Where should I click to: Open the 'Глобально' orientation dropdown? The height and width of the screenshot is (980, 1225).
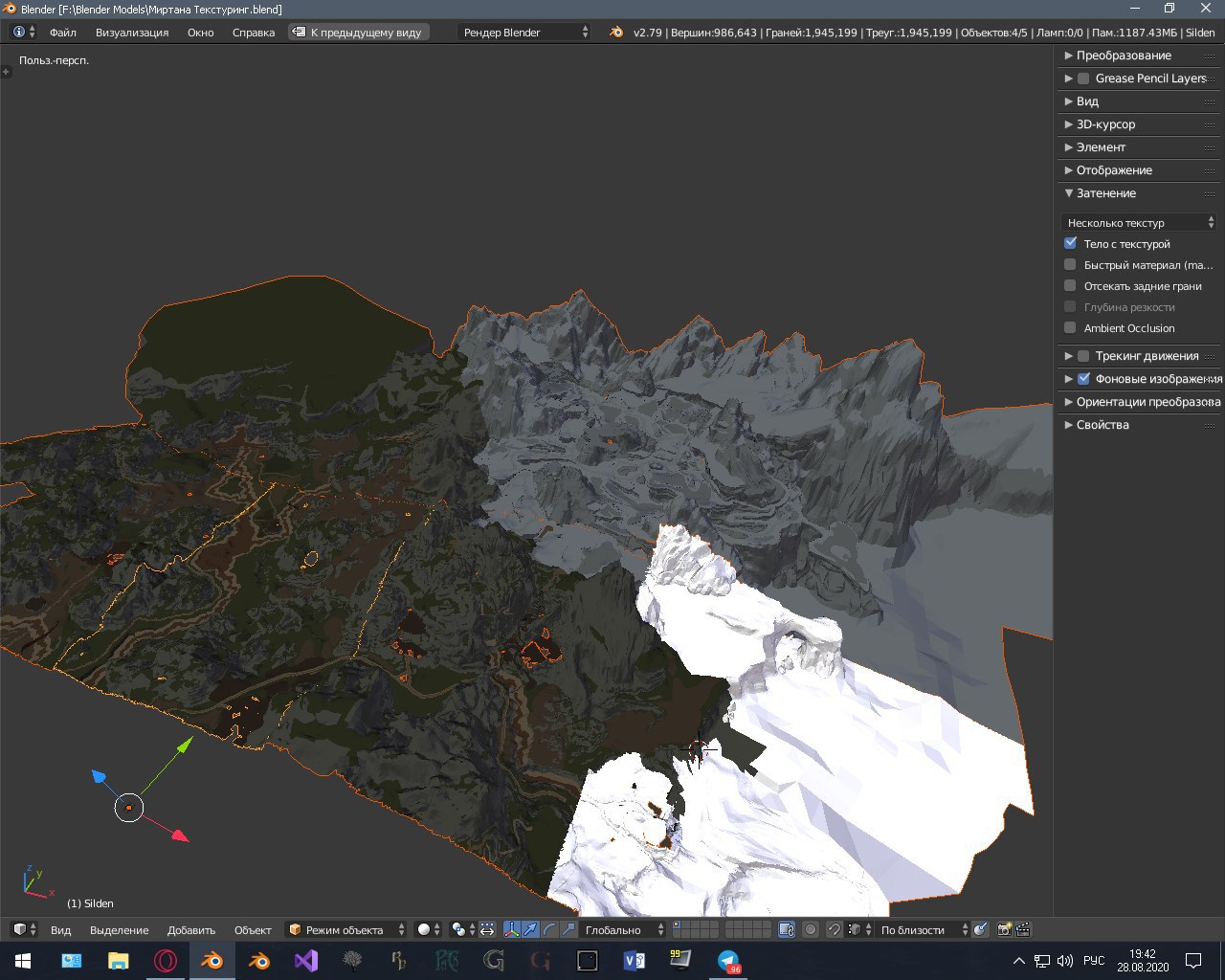(x=623, y=929)
